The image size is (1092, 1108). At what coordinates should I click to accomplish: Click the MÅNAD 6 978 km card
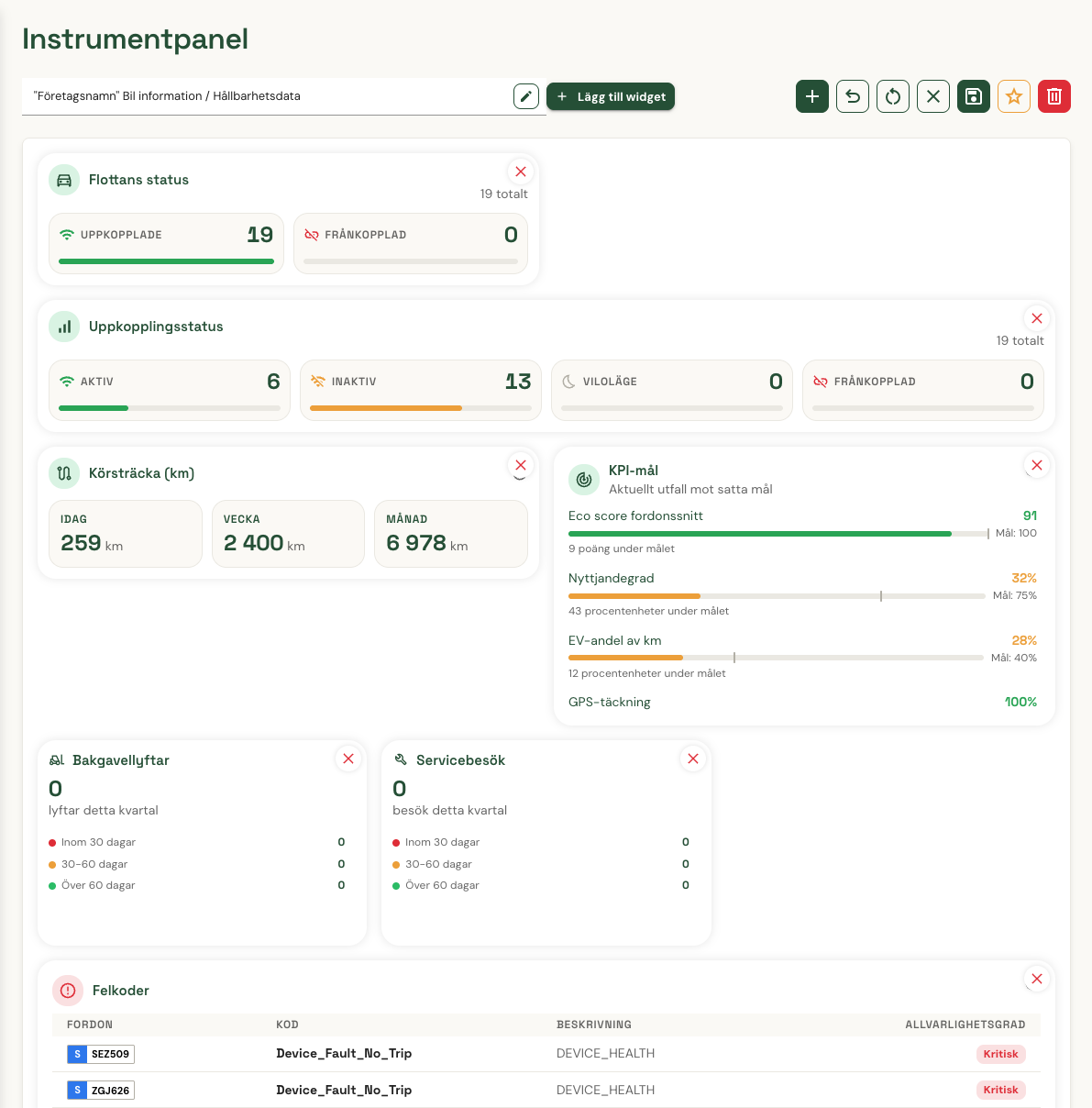[x=451, y=534]
